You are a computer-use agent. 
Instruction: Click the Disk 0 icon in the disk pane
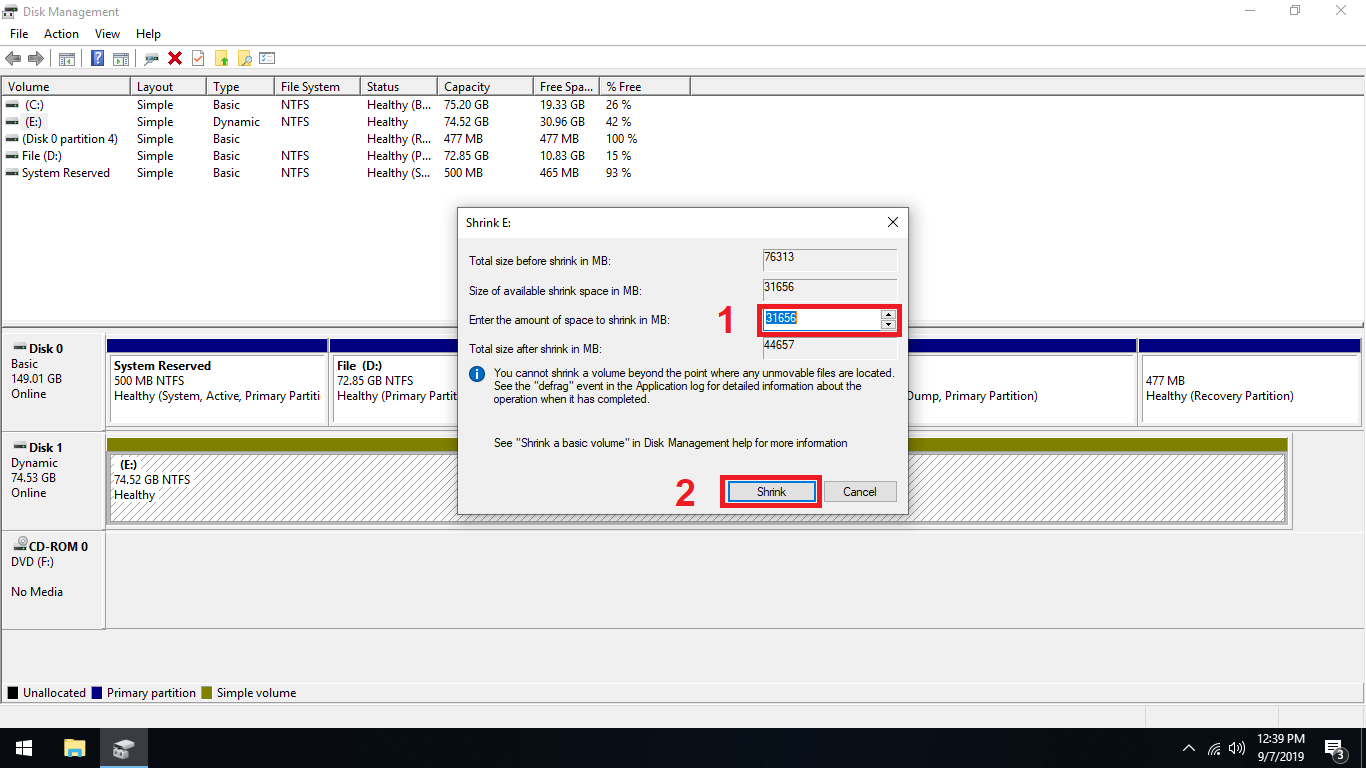[19, 348]
